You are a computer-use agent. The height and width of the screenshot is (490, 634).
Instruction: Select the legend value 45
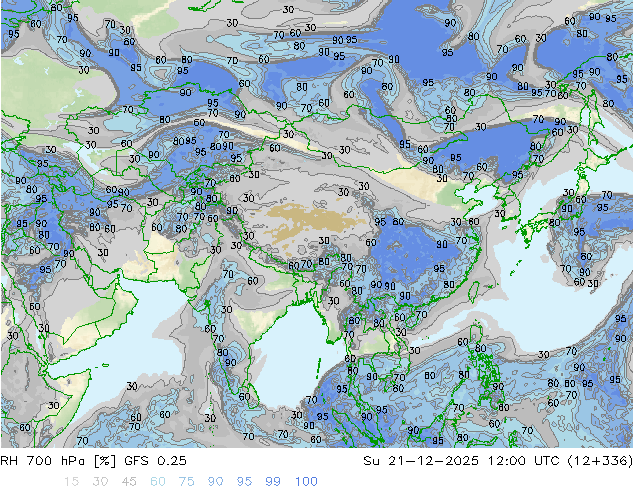tap(129, 482)
